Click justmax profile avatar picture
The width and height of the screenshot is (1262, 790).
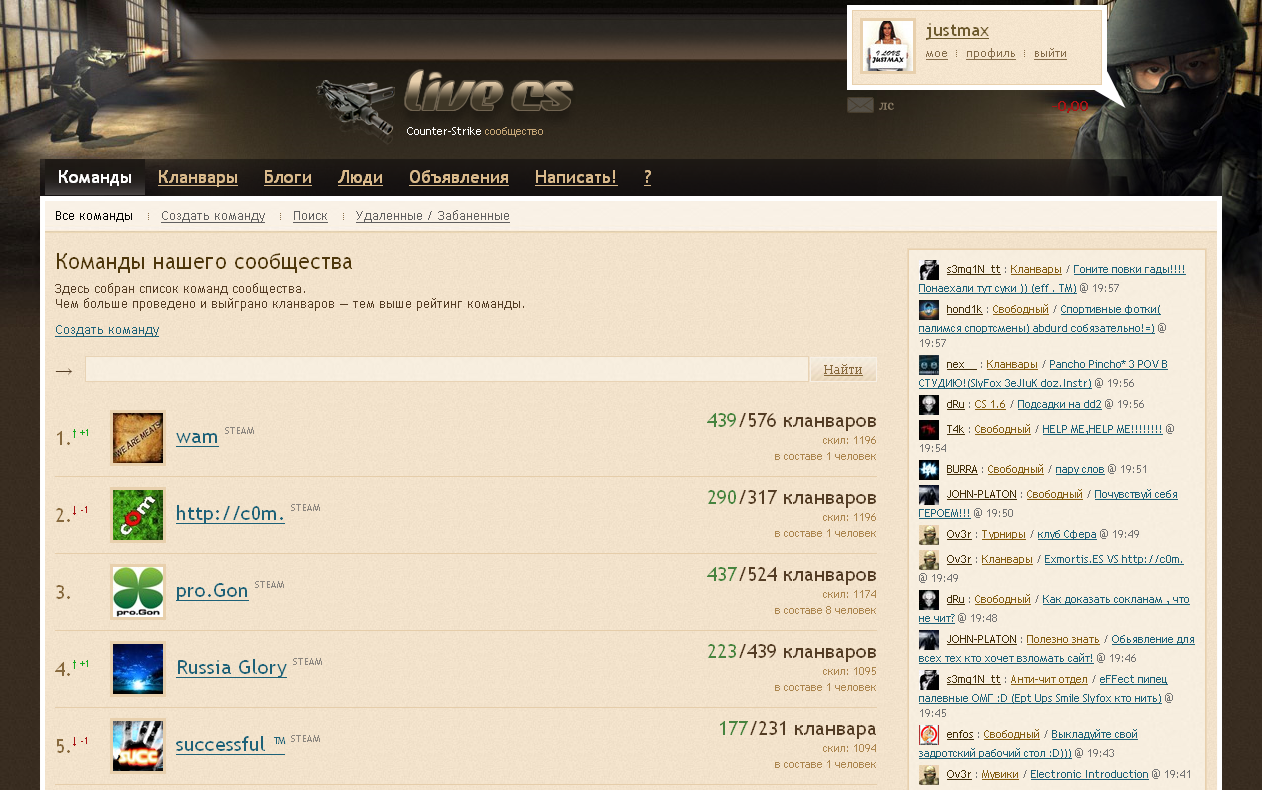[x=888, y=46]
